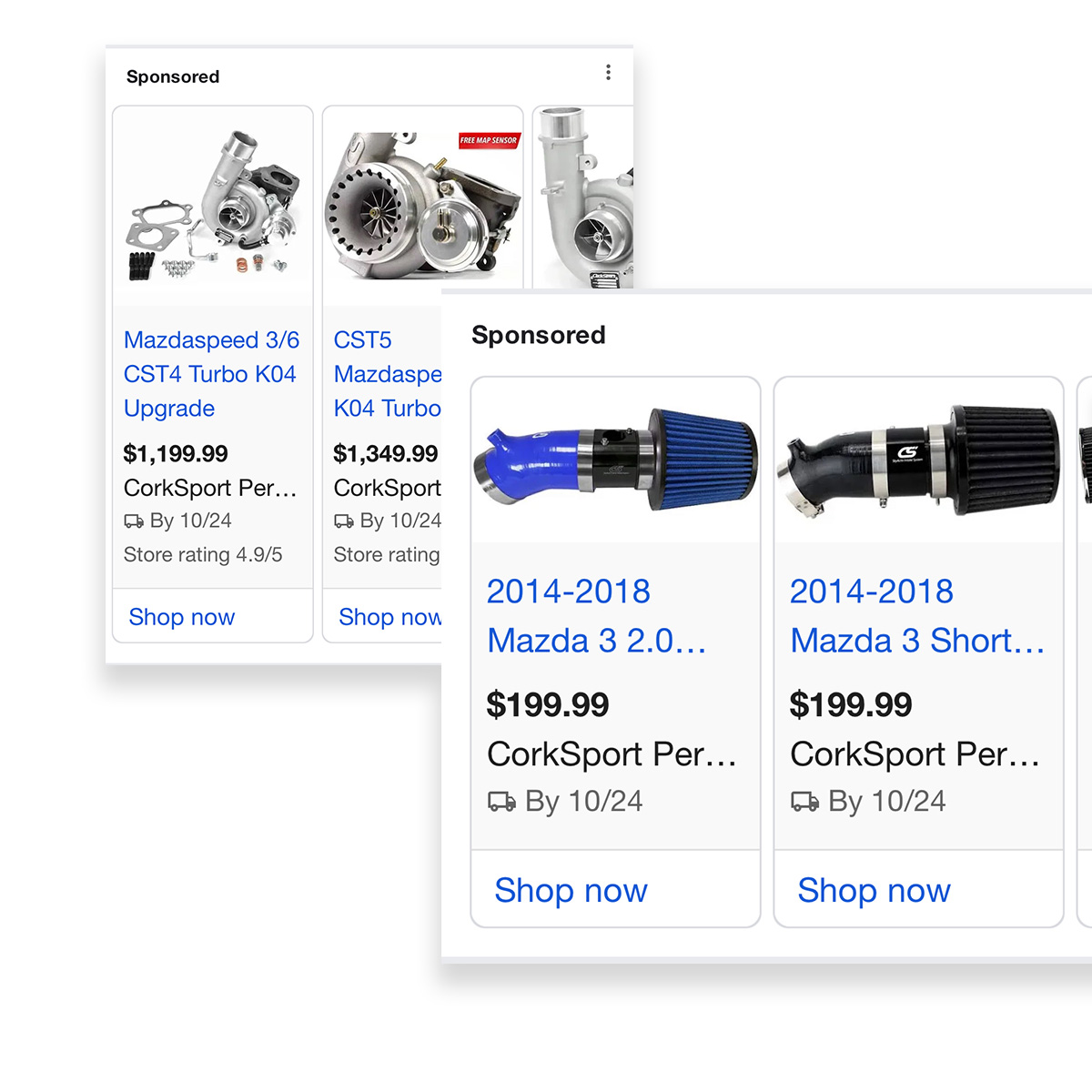Click the black short ram intake image
This screenshot has width=1092, height=1092.
(918, 460)
